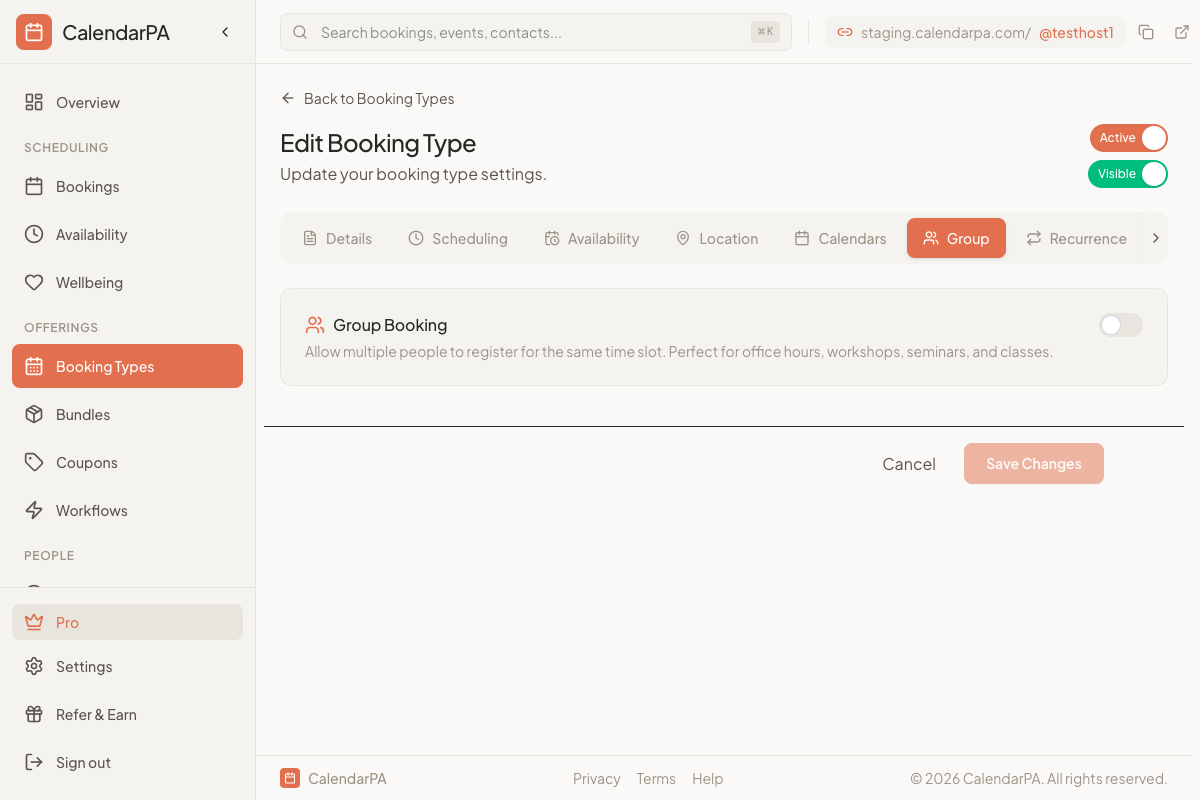Screen dimensions: 1200x800
Task: Open the Privacy page in the footer
Action: click(596, 778)
